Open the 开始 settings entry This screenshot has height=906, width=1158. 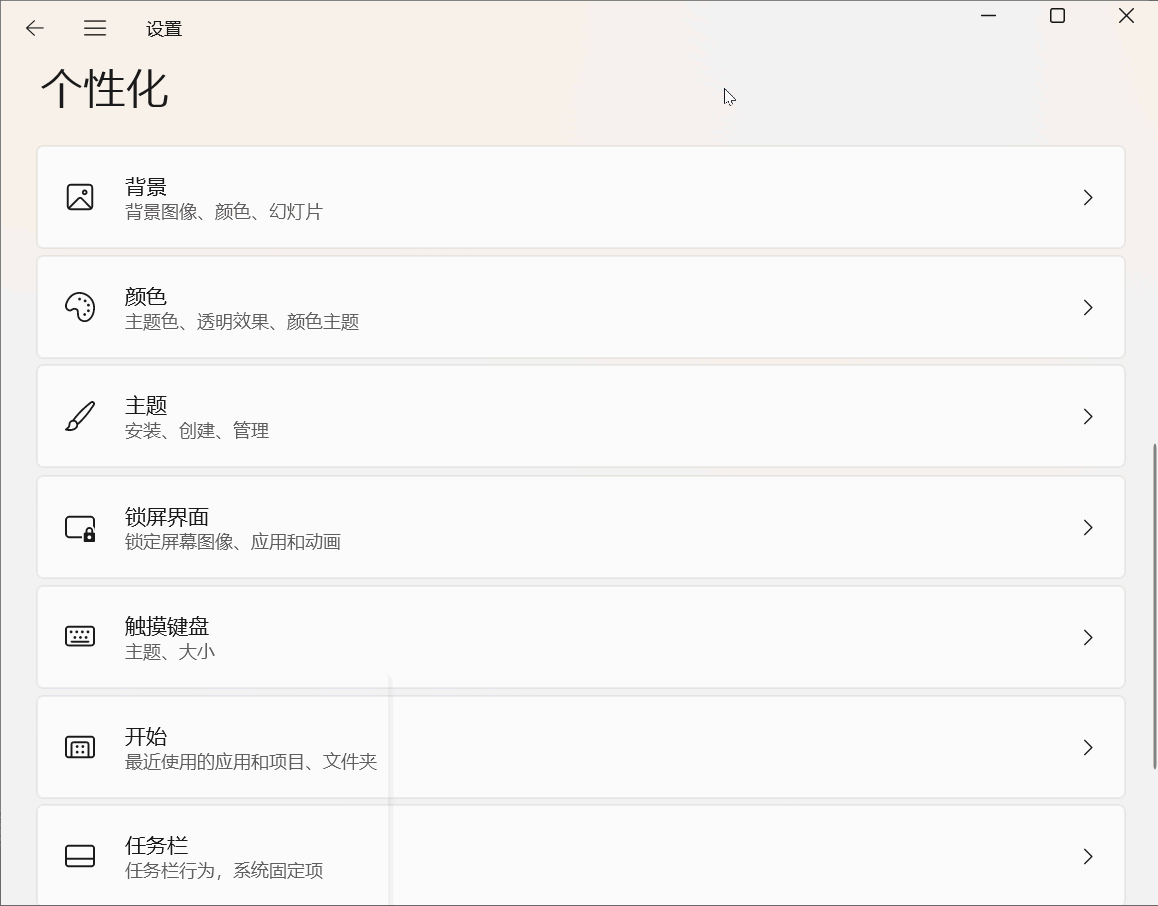(580, 747)
